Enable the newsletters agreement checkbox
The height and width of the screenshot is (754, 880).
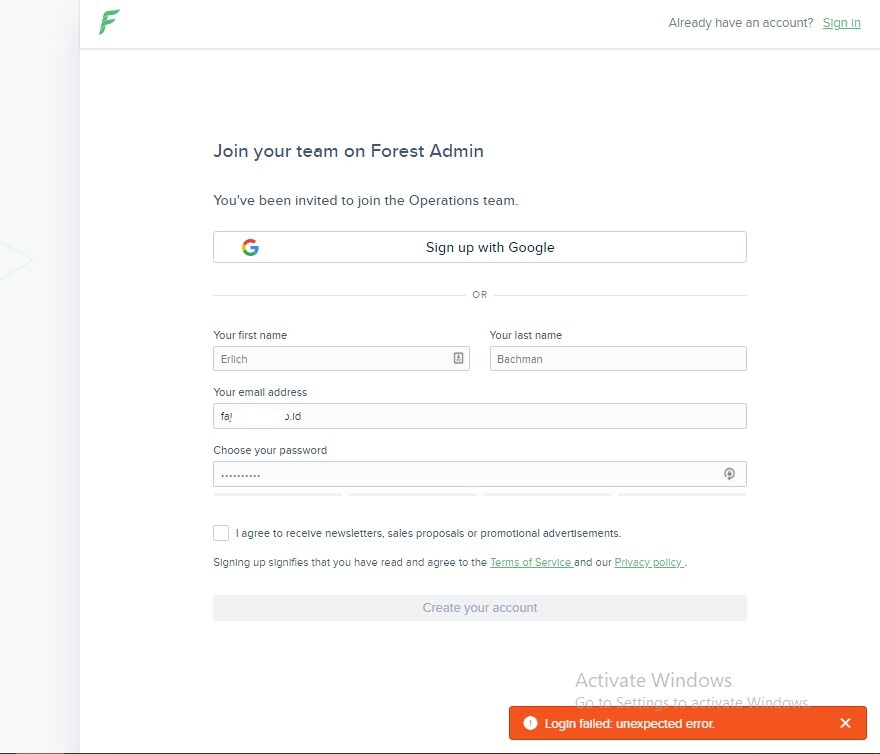[x=221, y=533]
